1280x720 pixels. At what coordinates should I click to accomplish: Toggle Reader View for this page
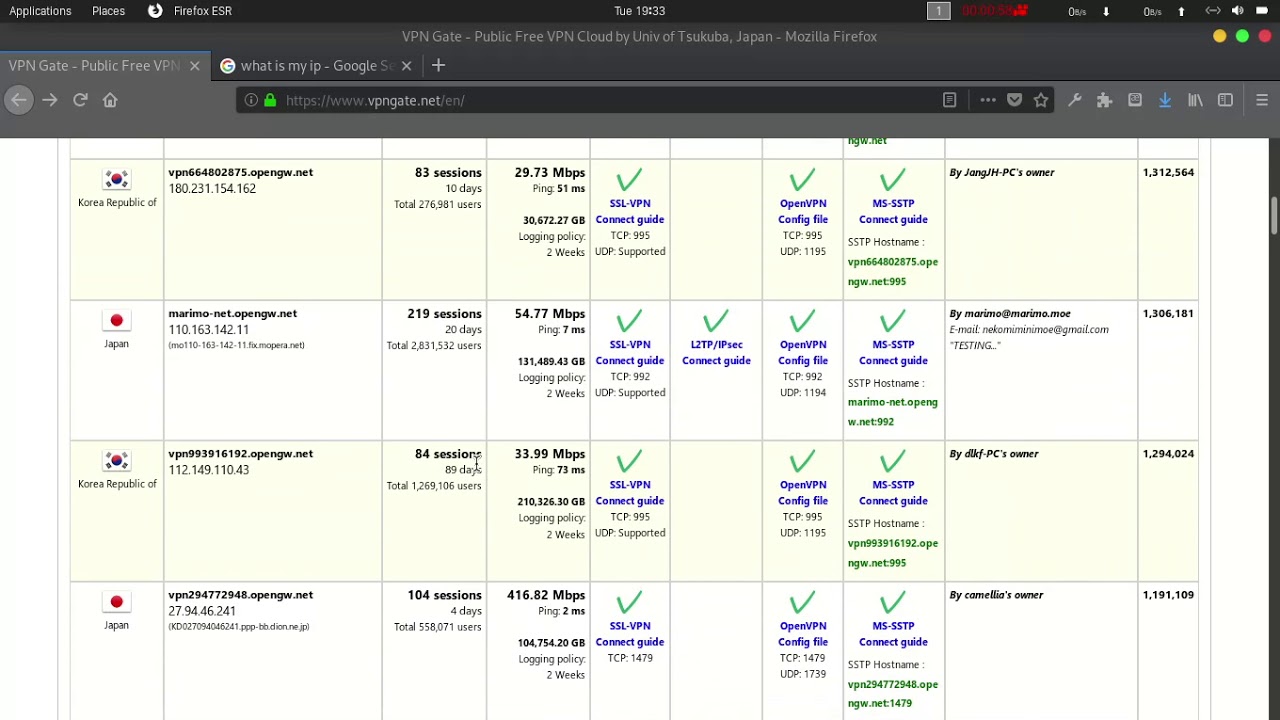click(949, 100)
